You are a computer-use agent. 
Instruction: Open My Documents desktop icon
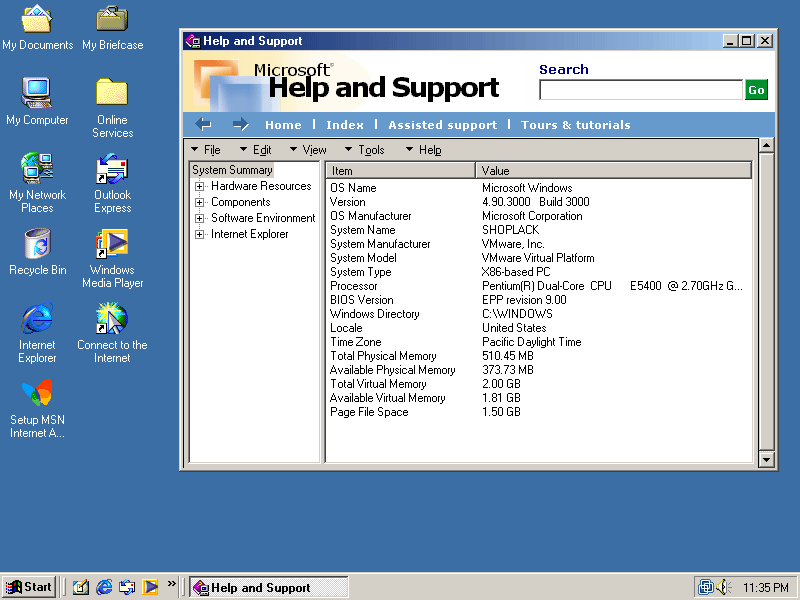(x=37, y=28)
